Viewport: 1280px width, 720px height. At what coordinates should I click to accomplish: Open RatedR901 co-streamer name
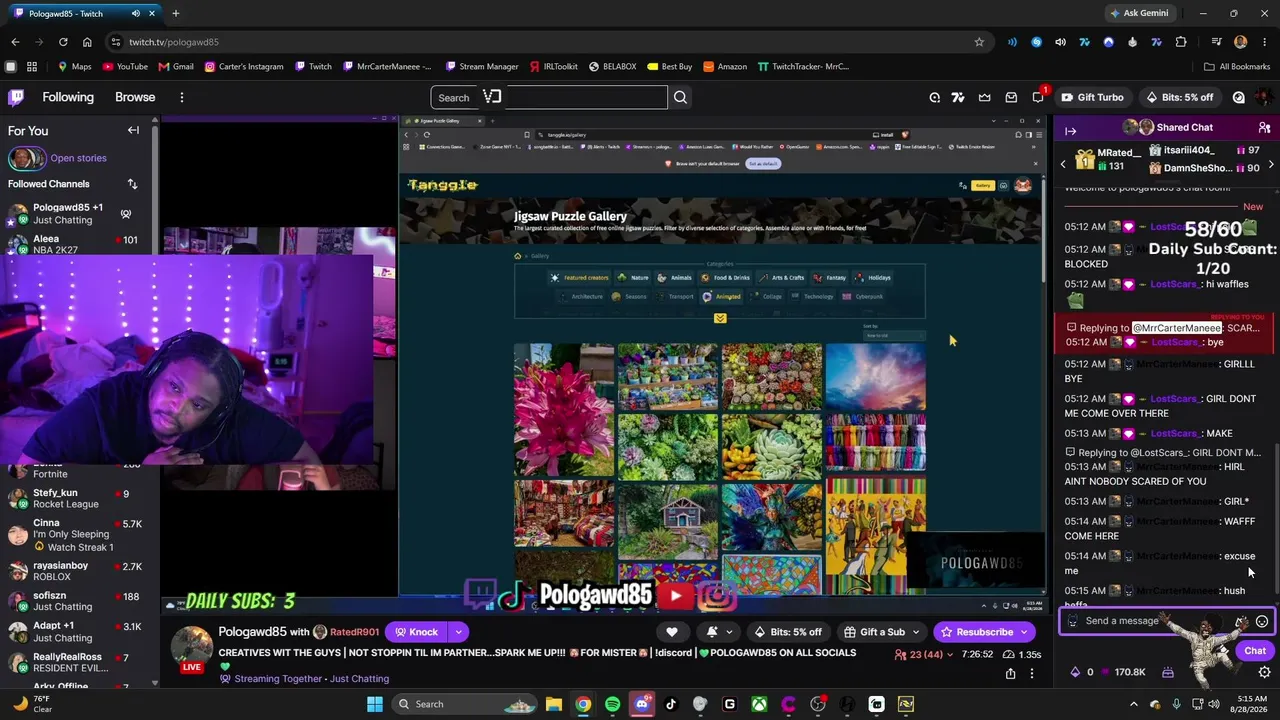(x=355, y=632)
